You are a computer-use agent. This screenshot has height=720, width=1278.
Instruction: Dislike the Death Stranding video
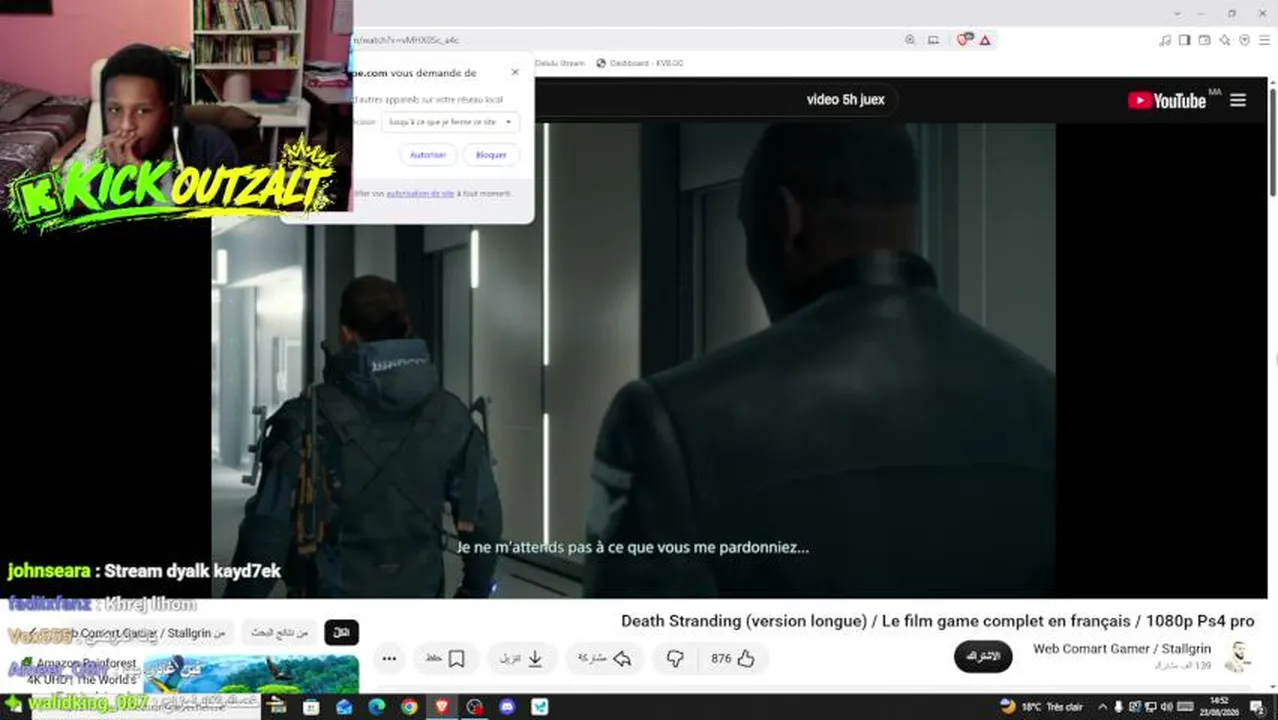[675, 658]
